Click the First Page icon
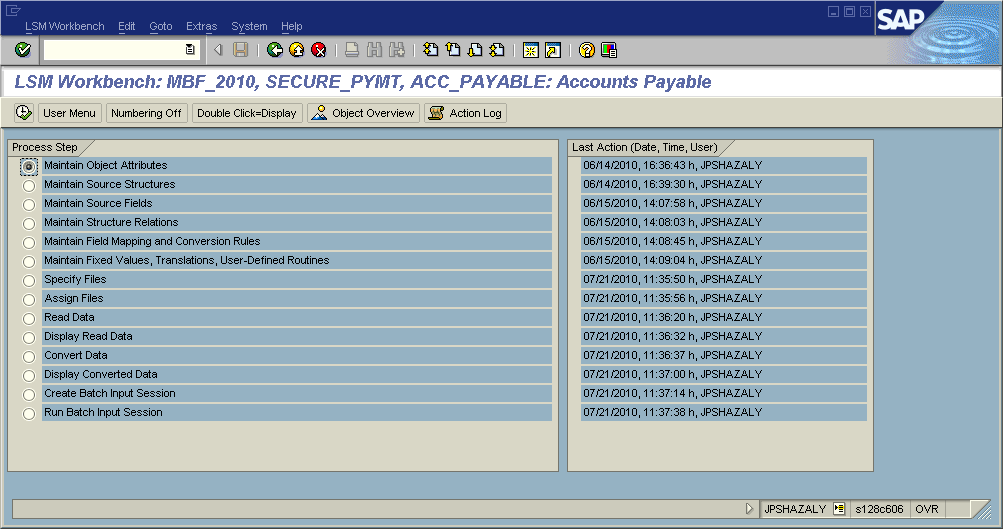 pos(431,50)
